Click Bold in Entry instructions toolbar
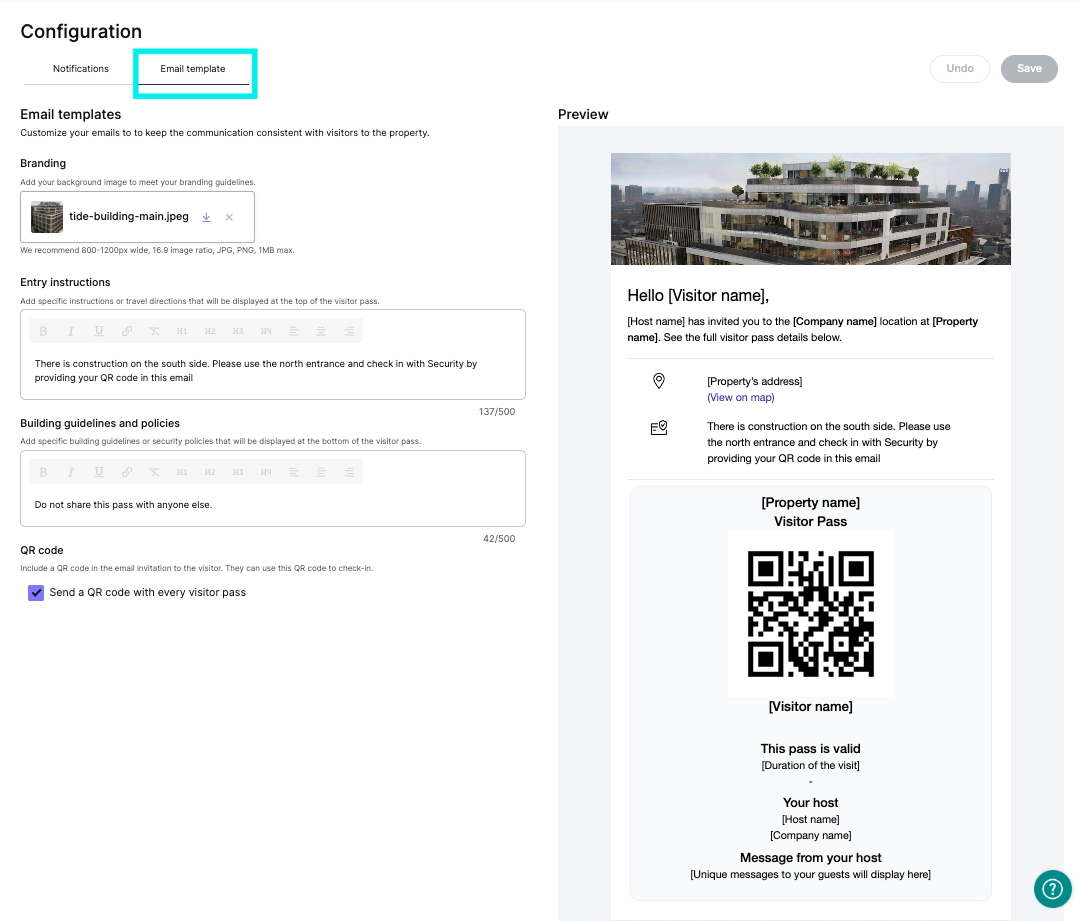The height and width of the screenshot is (921, 1081). [x=43, y=331]
